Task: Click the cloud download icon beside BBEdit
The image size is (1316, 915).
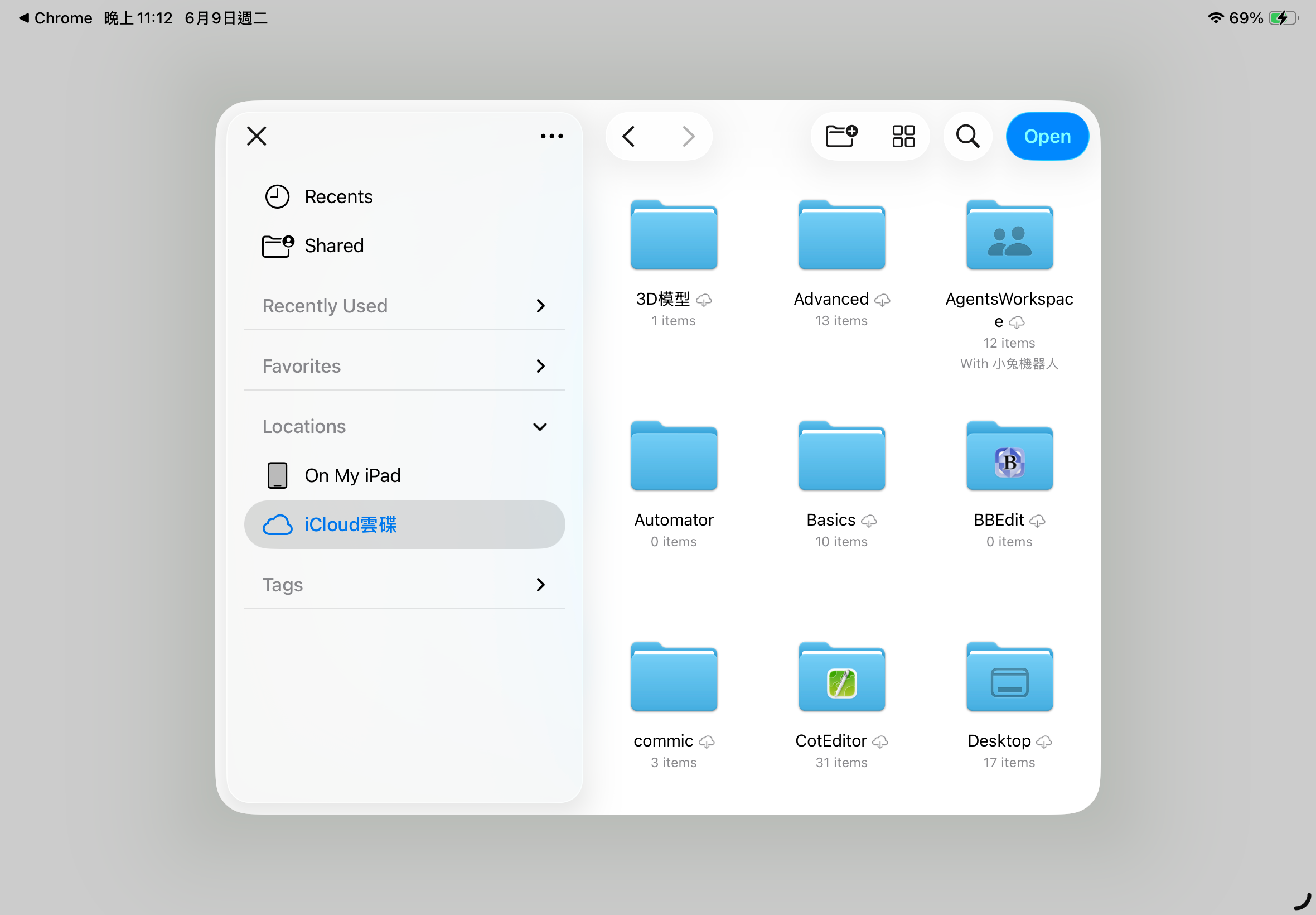Action: click(1037, 521)
